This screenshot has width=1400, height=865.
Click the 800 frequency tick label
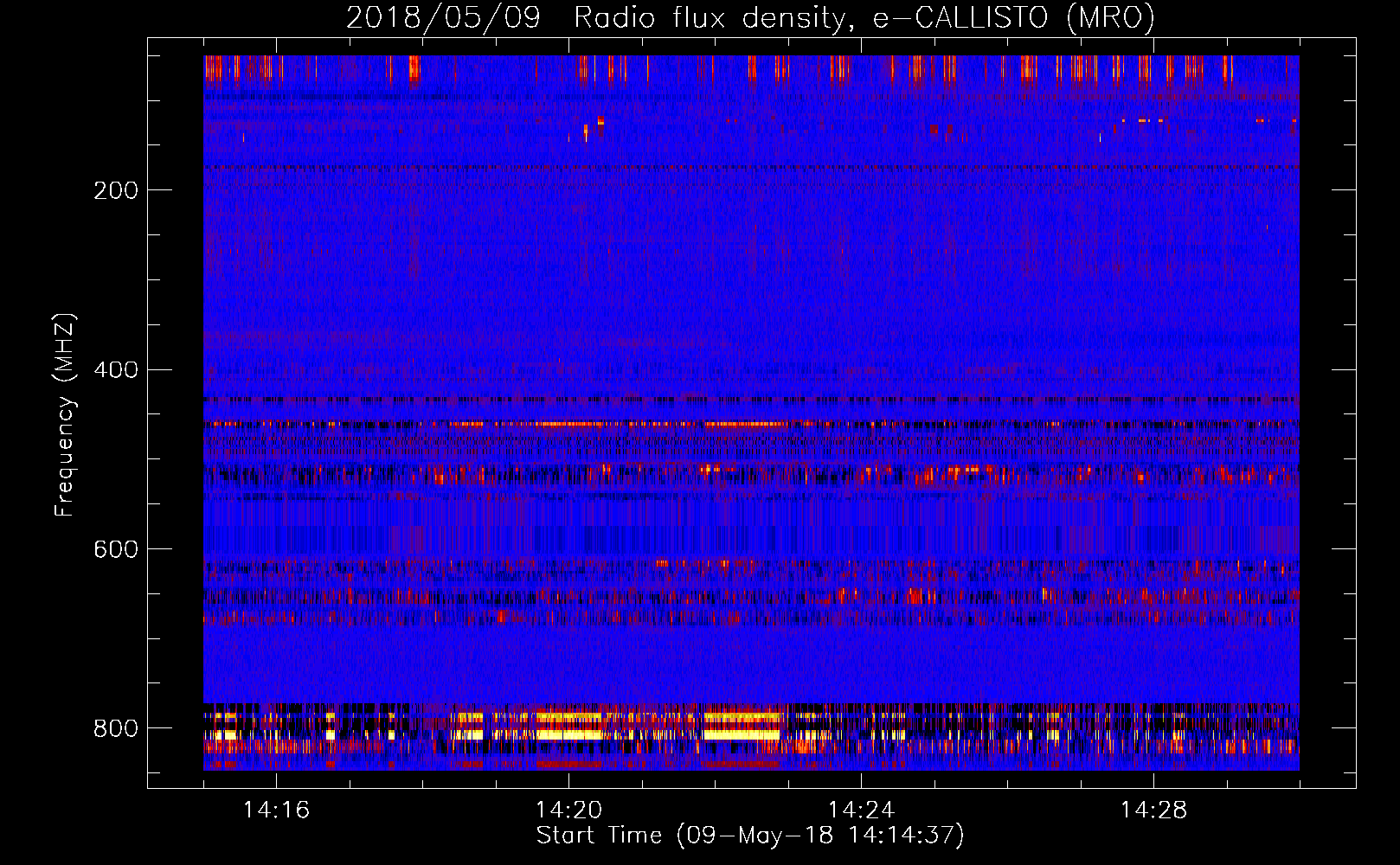pos(115,729)
